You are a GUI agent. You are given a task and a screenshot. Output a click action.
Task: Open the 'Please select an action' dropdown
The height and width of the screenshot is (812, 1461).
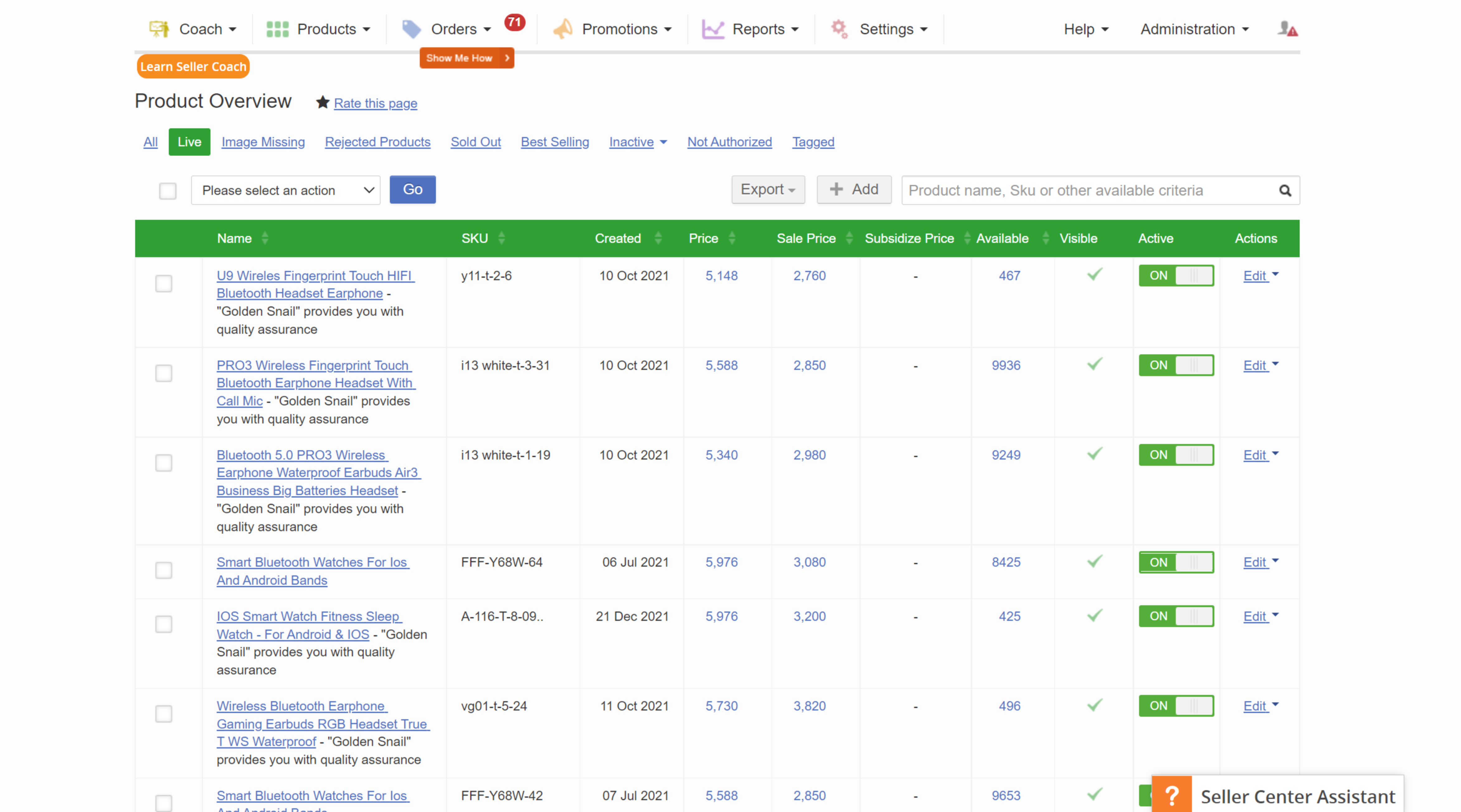[x=285, y=191]
